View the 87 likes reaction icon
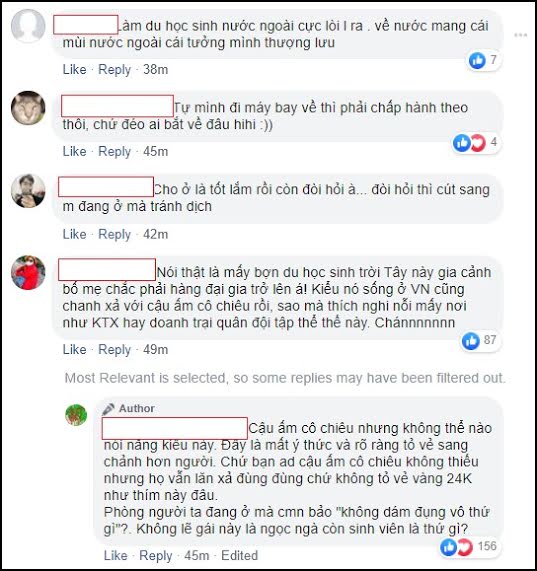 [x=470, y=341]
